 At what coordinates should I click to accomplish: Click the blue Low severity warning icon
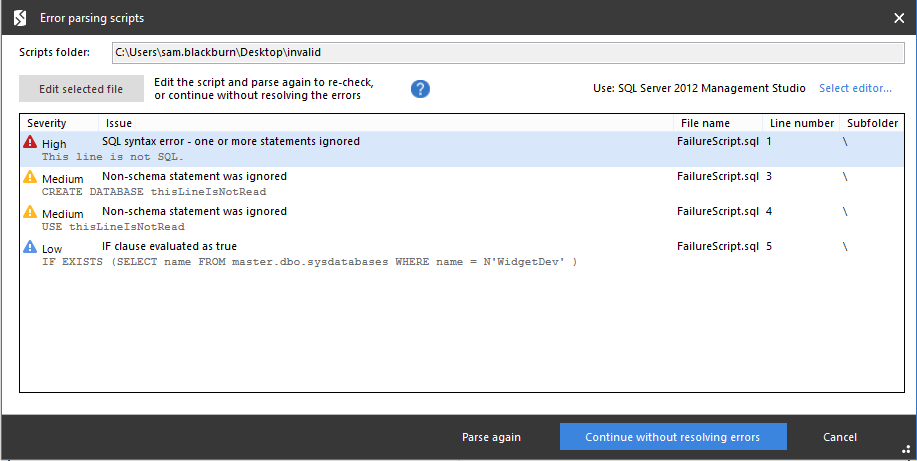[30, 247]
